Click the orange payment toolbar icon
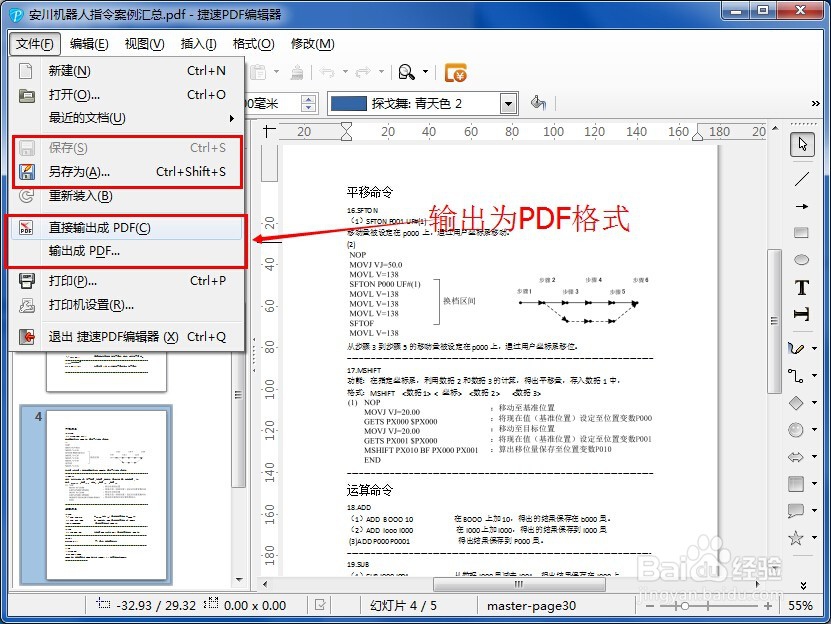Screen dimensions: 831x624 (x=455, y=73)
